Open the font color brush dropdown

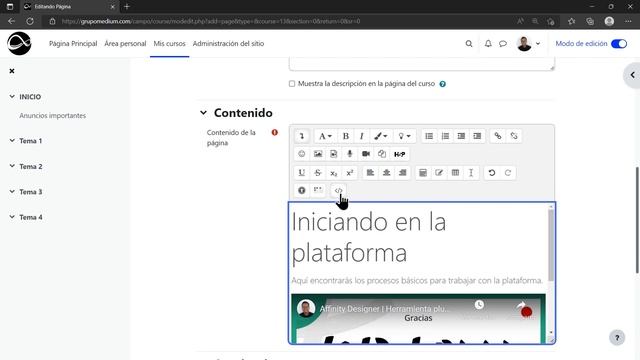(381, 136)
